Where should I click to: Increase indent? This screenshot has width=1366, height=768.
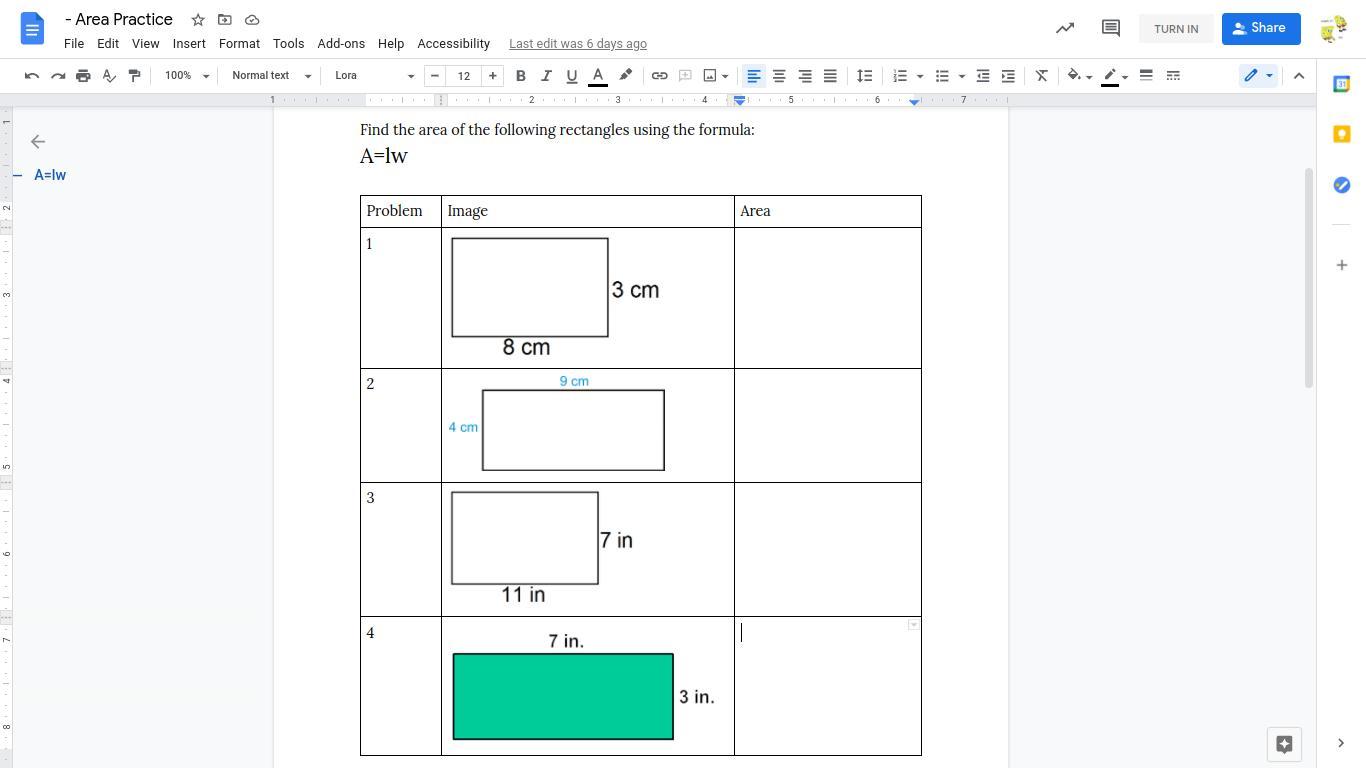coord(1008,76)
